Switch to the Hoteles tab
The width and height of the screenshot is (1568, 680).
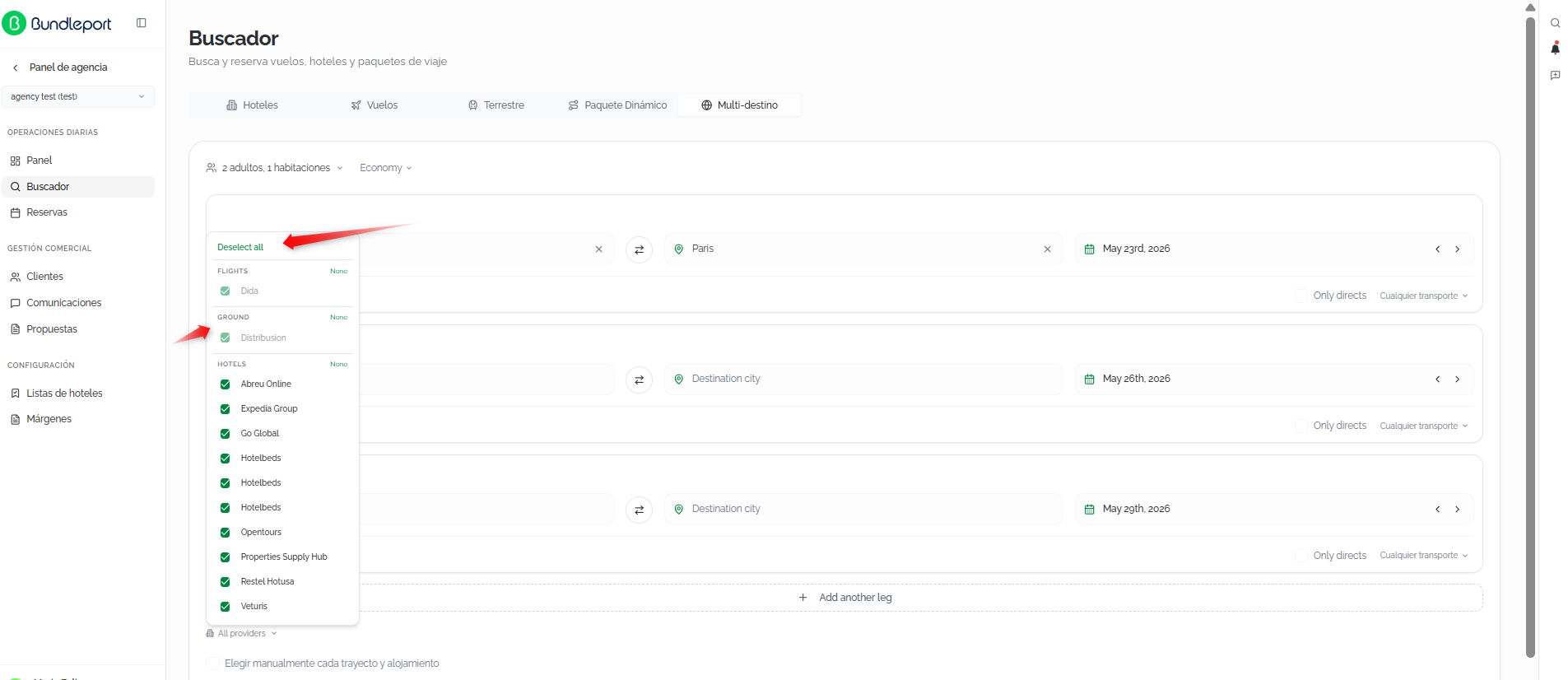[252, 105]
